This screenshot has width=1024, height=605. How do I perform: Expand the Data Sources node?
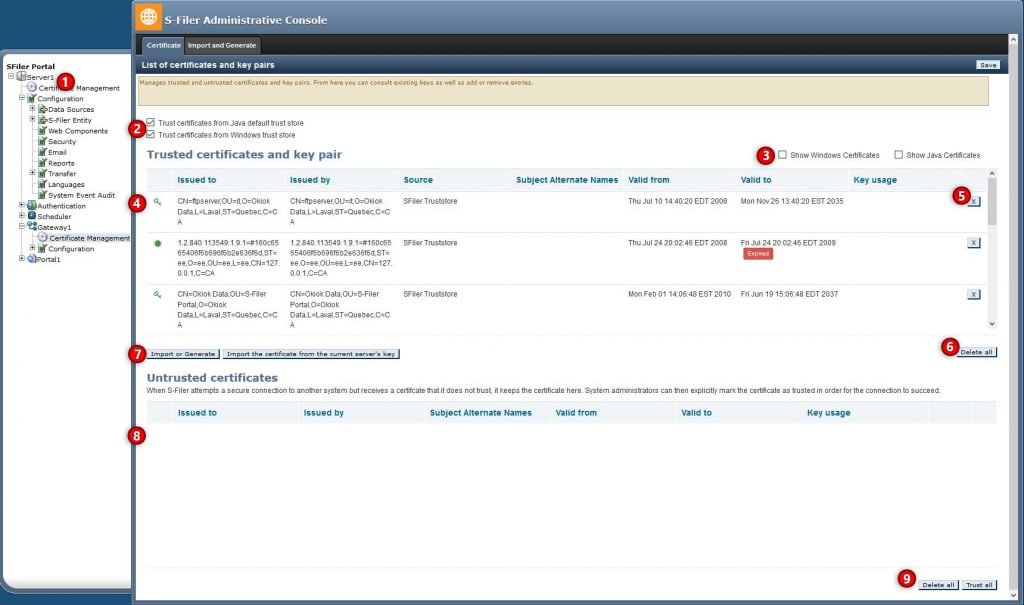(x=32, y=108)
